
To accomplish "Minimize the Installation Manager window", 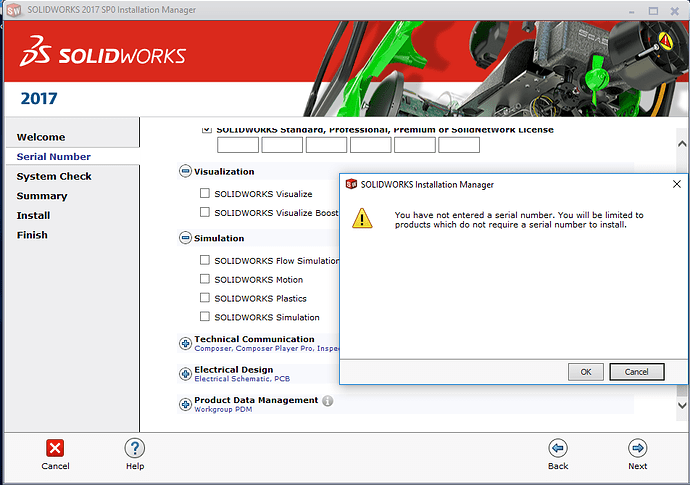I will (x=632, y=11).
